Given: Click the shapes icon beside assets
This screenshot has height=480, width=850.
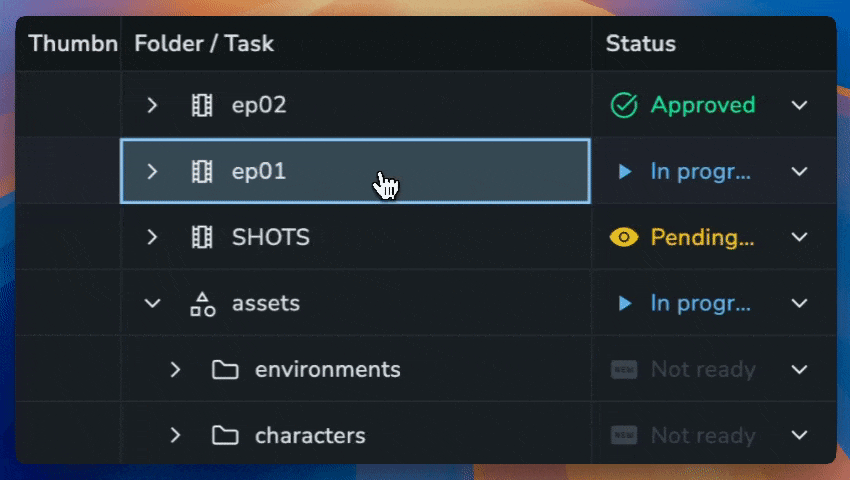Looking at the screenshot, I should [202, 303].
